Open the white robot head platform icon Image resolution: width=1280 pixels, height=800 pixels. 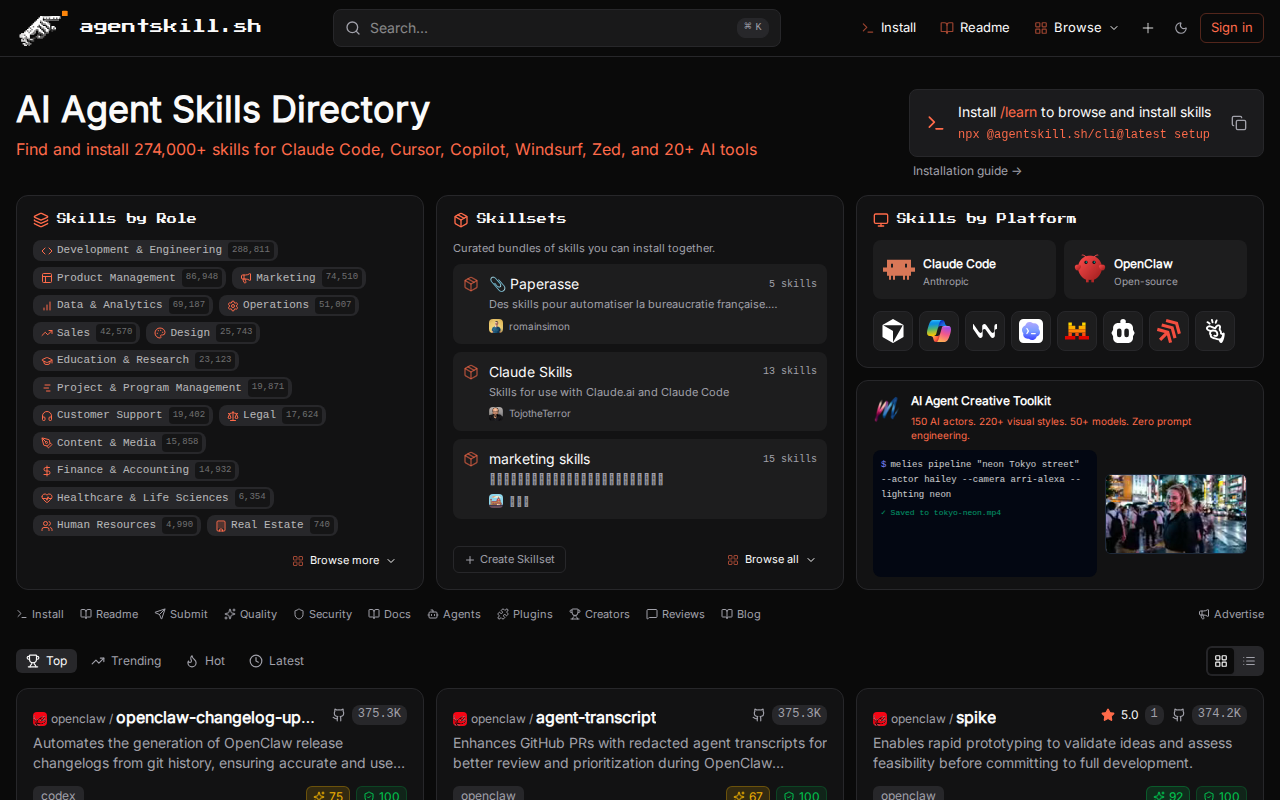click(x=1122, y=331)
